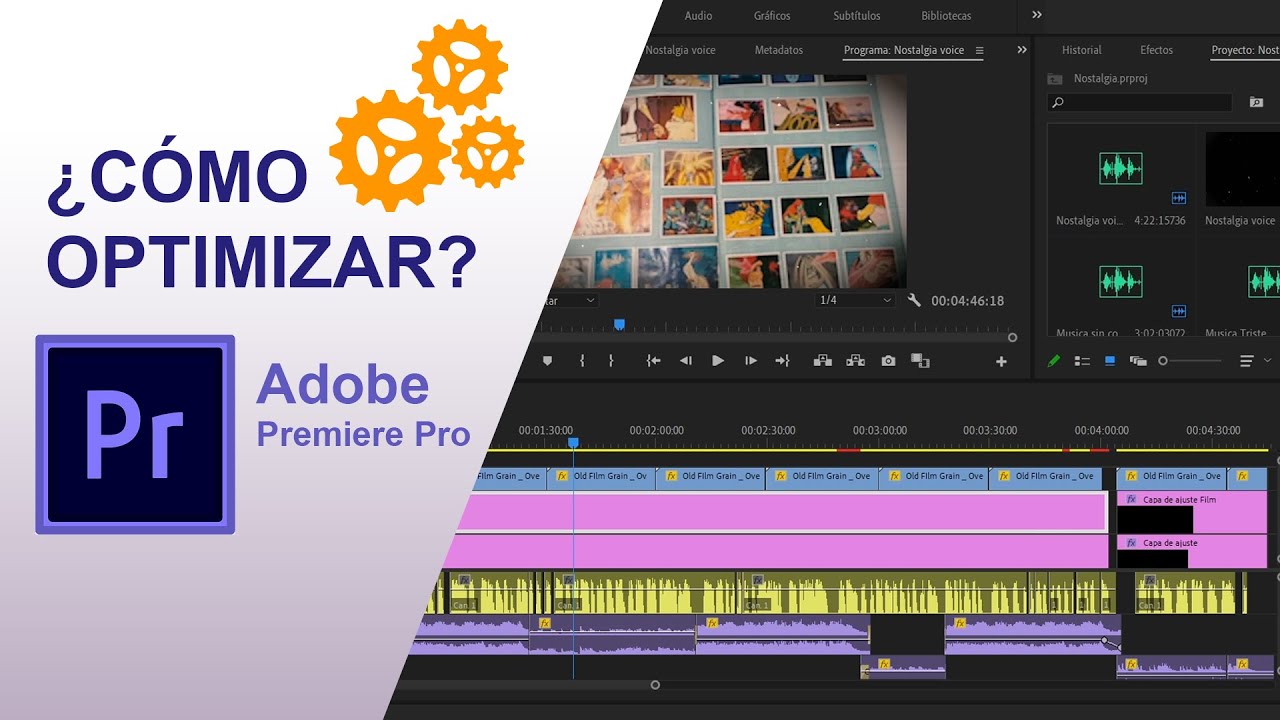Switch to the Efectos panel tab
Image resolution: width=1280 pixels, height=720 pixels.
(1157, 50)
